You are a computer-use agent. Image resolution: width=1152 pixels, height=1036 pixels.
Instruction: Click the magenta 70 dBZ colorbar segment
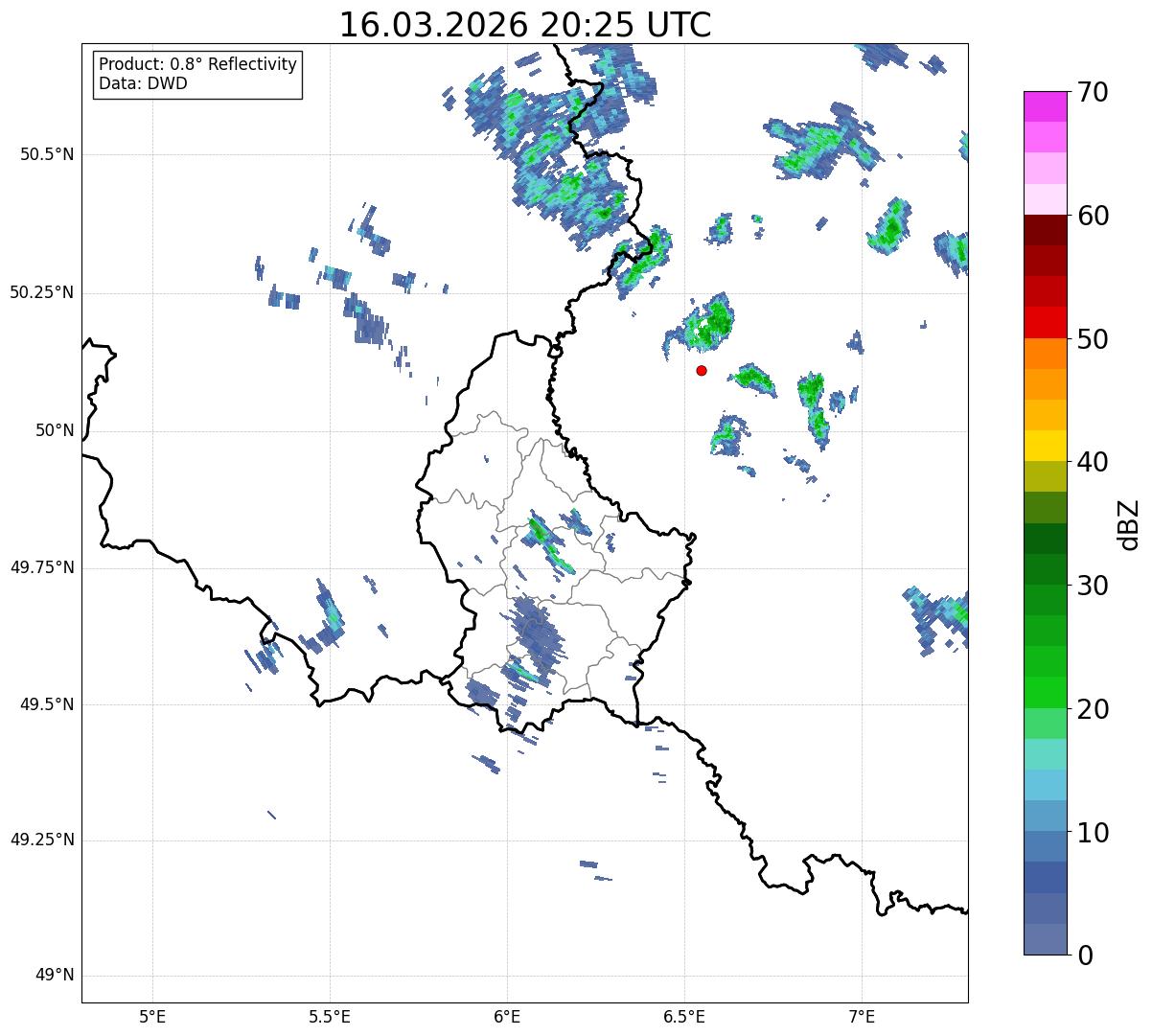(1046, 106)
